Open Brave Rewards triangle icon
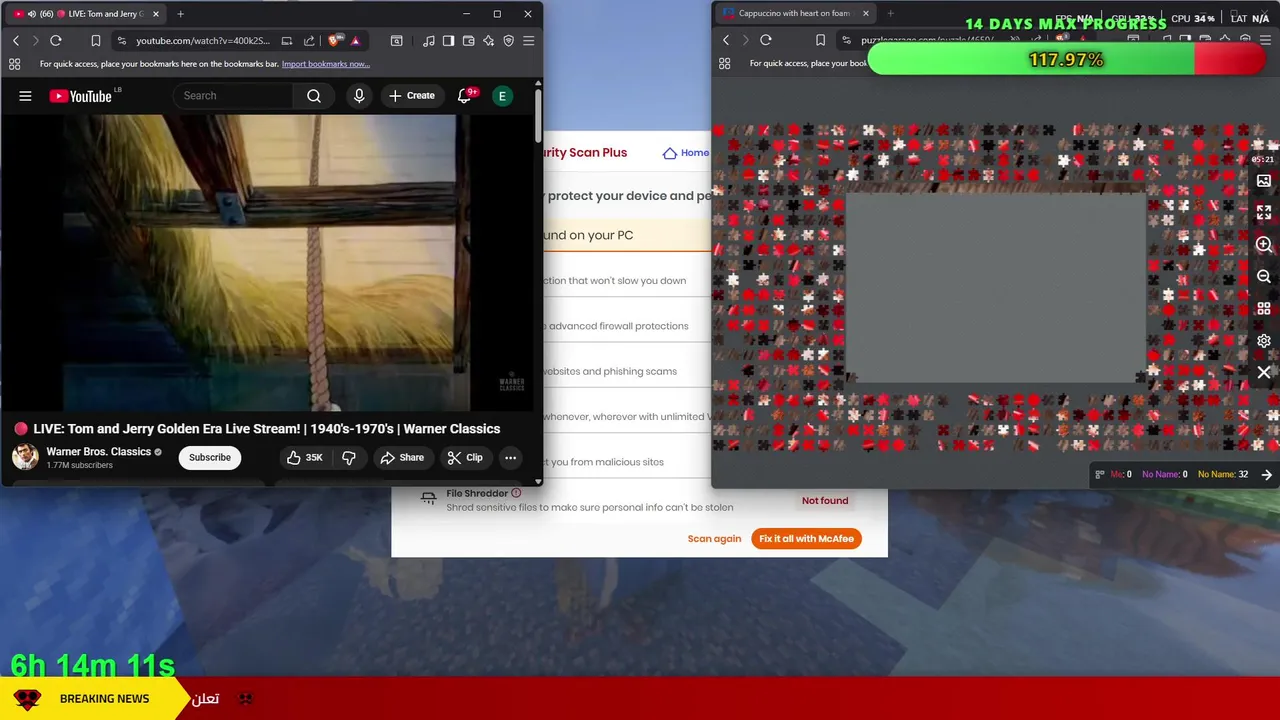The width and height of the screenshot is (1280, 720). [355, 41]
